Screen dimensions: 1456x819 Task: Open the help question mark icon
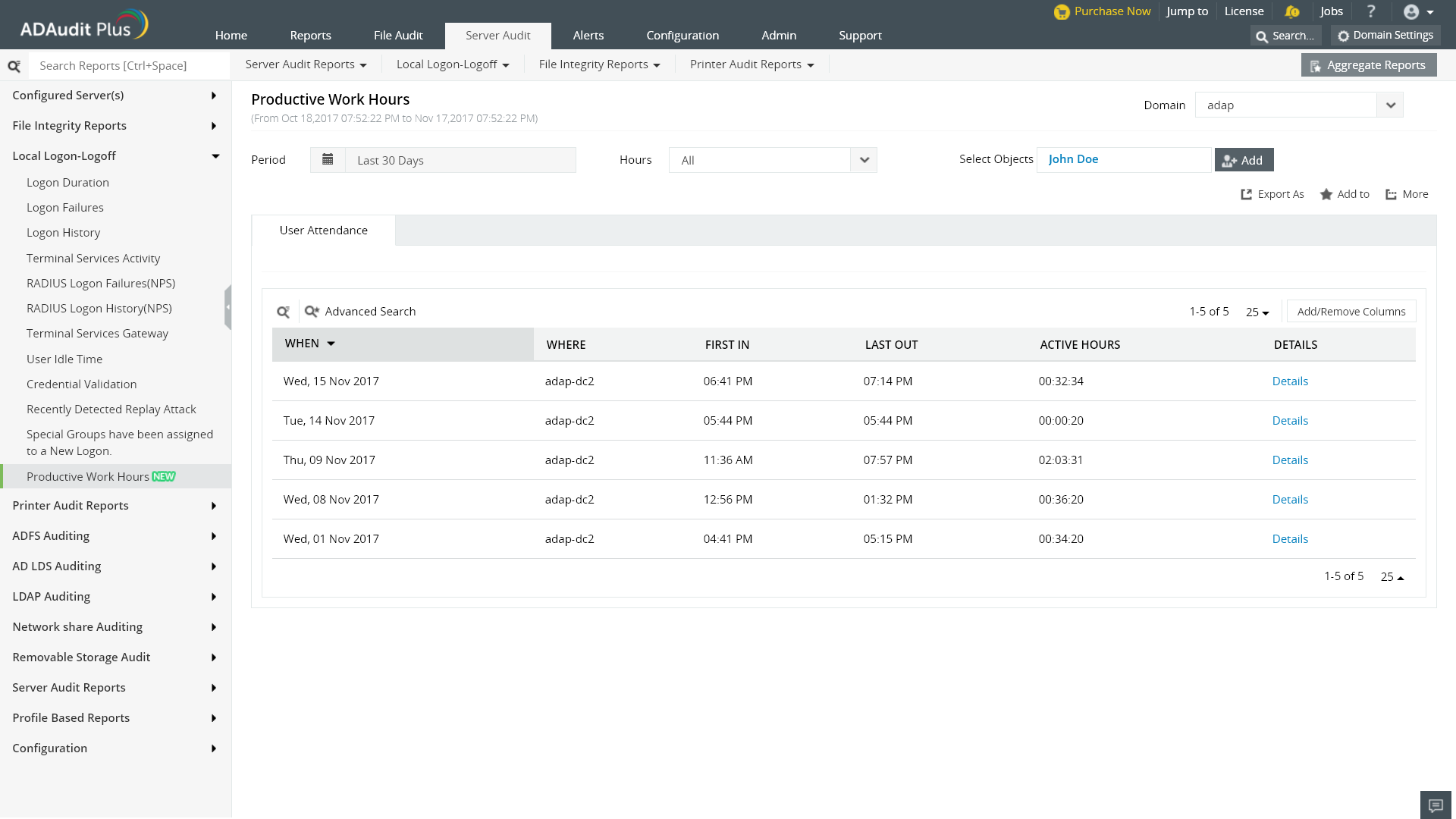[x=1370, y=11]
